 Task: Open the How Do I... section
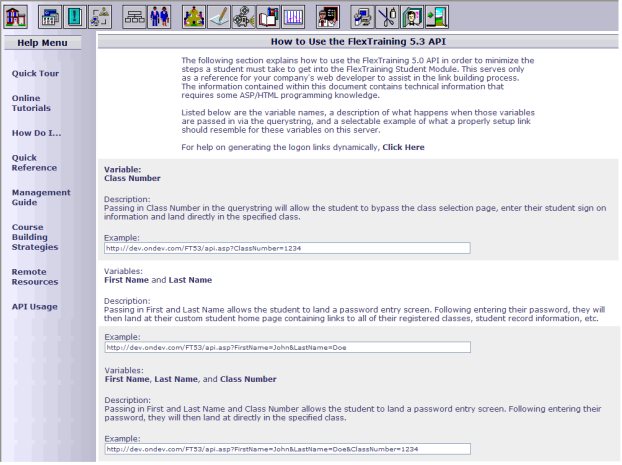point(36,133)
